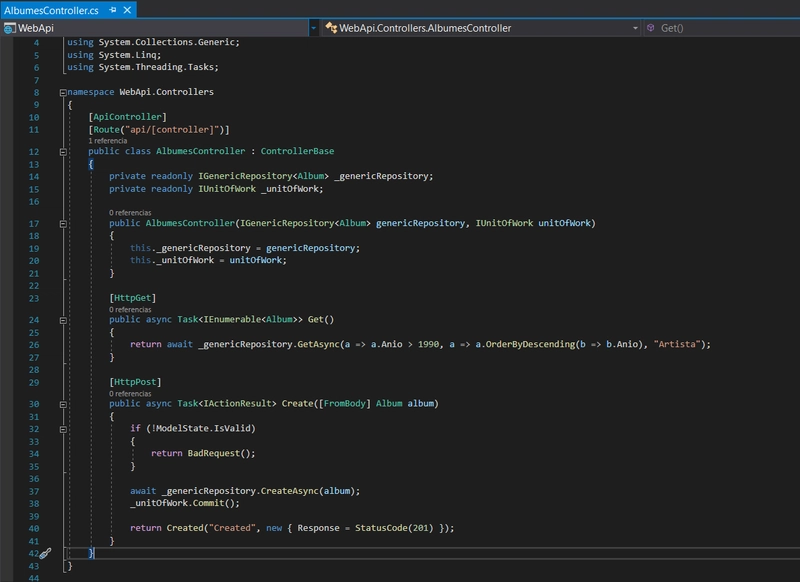800x582 pixels.
Task: Click the "api/[controller]" route string
Action: pos(172,130)
